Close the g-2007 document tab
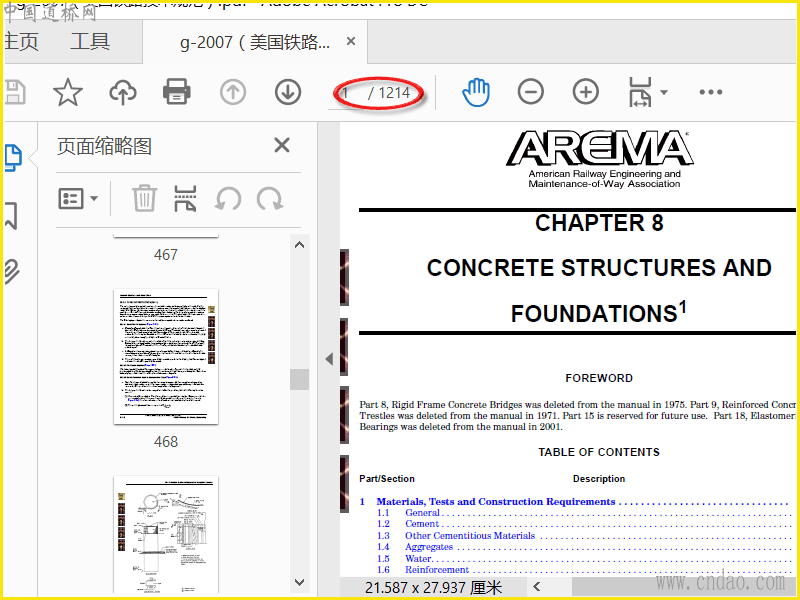This screenshot has height=600, width=800. click(351, 41)
